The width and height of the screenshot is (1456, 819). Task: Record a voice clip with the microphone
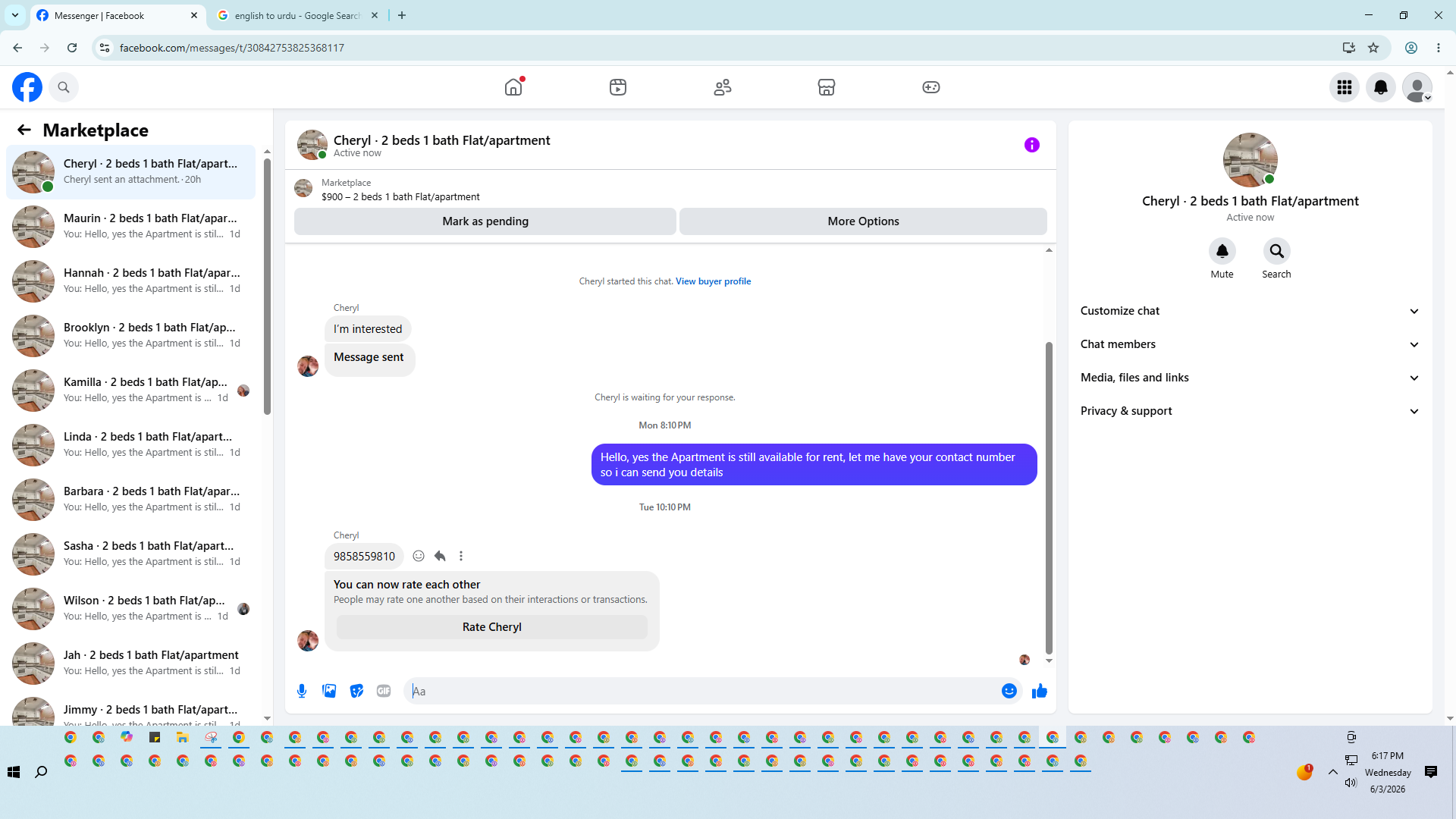coord(302,691)
